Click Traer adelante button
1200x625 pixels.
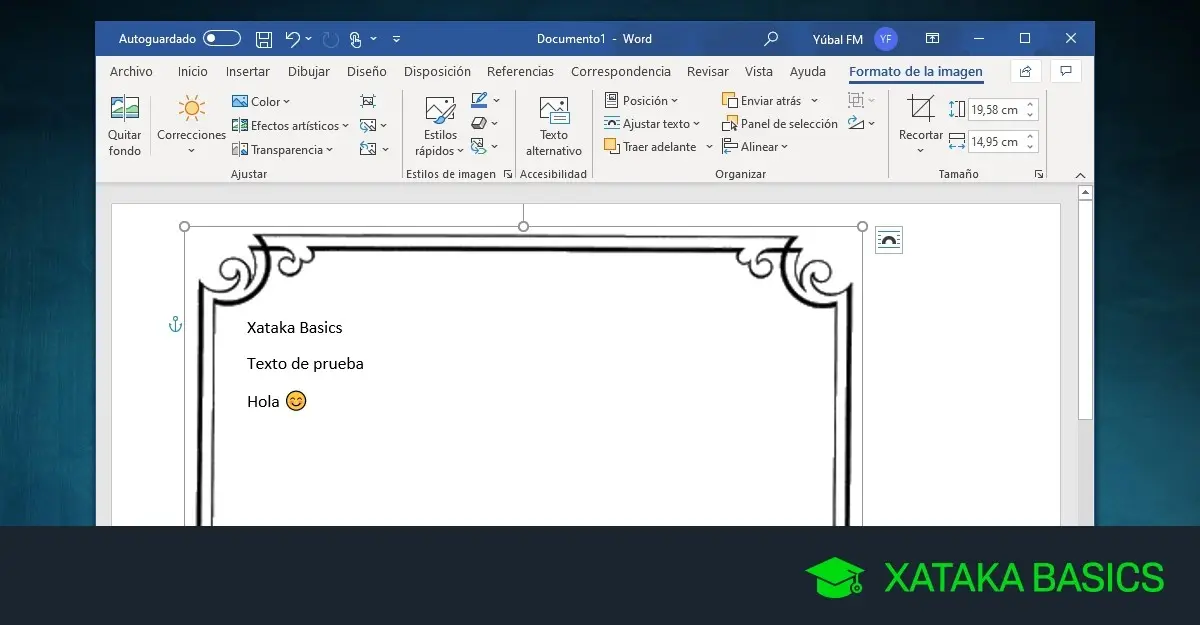650,147
